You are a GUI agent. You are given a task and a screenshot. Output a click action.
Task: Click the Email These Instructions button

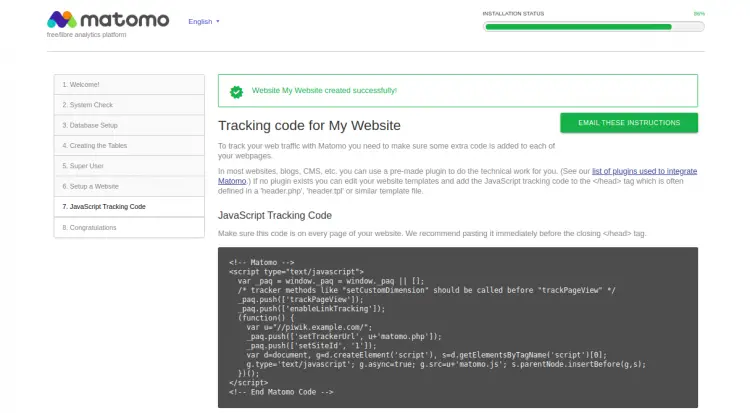[x=629, y=123]
